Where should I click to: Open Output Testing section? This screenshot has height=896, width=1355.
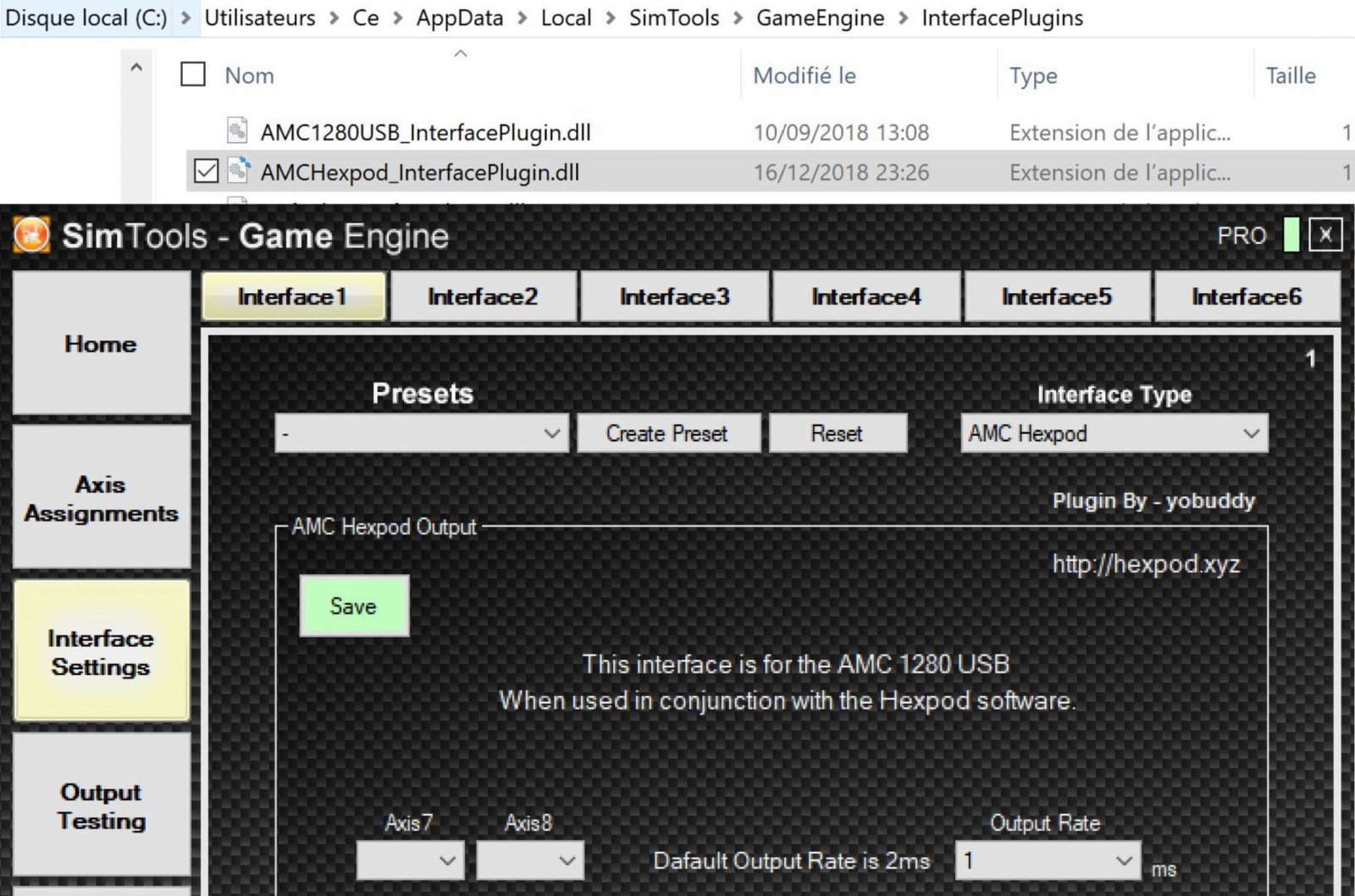[x=101, y=805]
